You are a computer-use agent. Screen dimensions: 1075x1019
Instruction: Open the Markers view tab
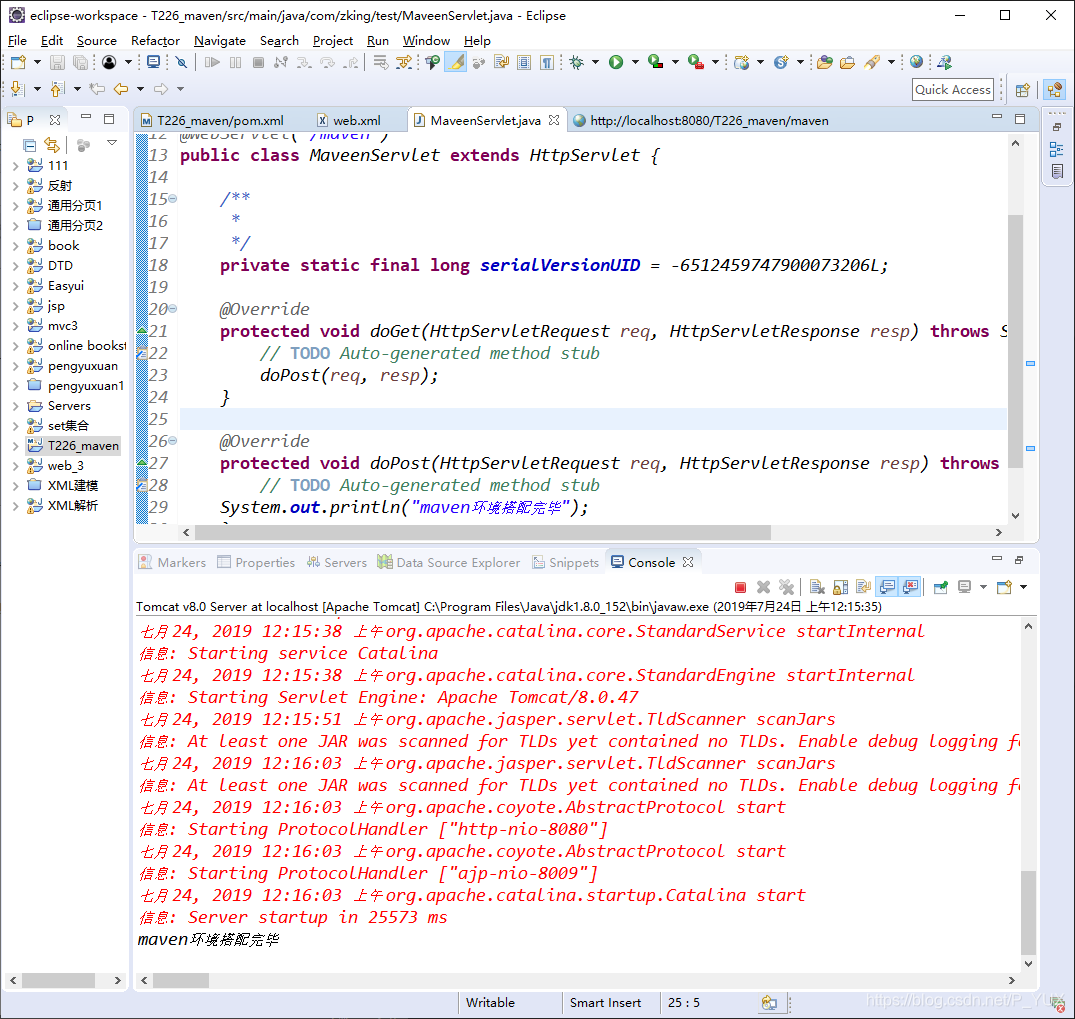point(173,562)
